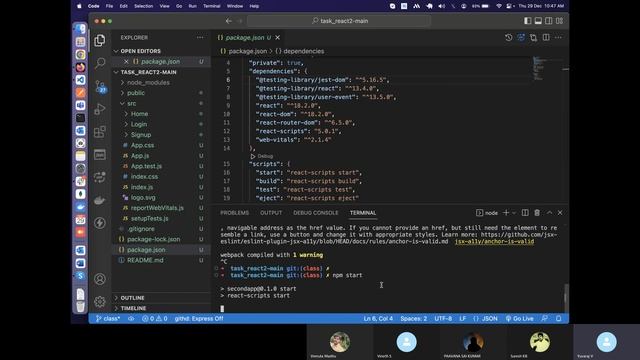Toggle githd Express Off in status bar
The height and width of the screenshot is (360, 640).
[x=199, y=318]
